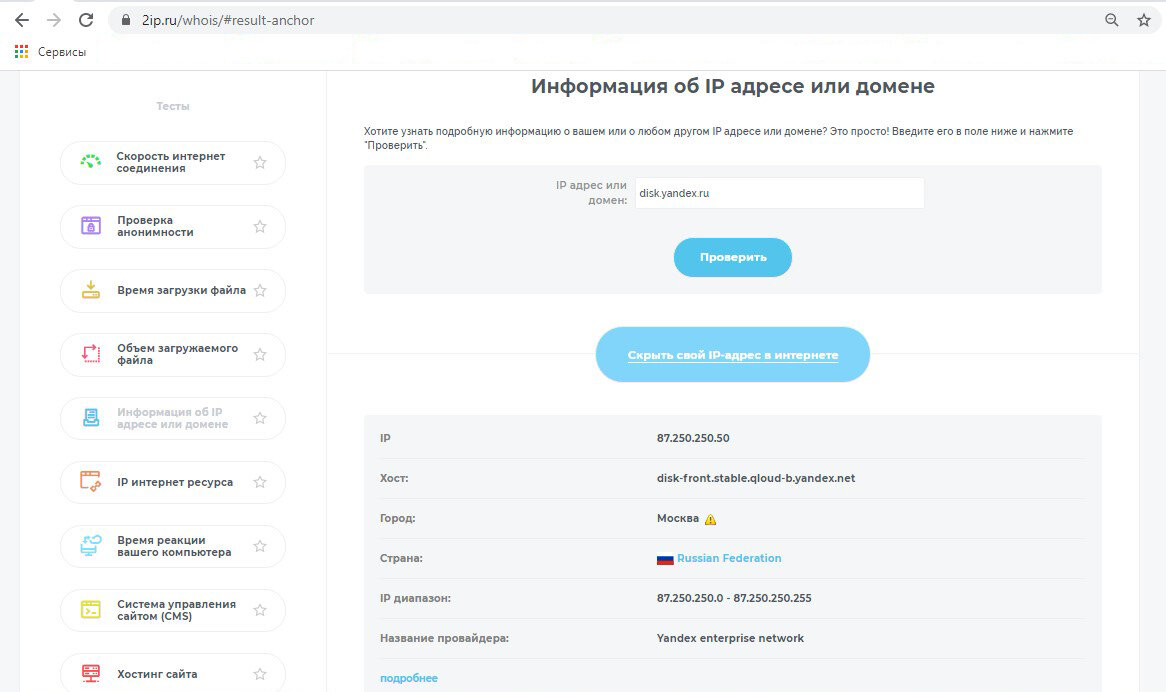Click the IP диапазон label
Screen dimensions: 1166x692
[415, 598]
